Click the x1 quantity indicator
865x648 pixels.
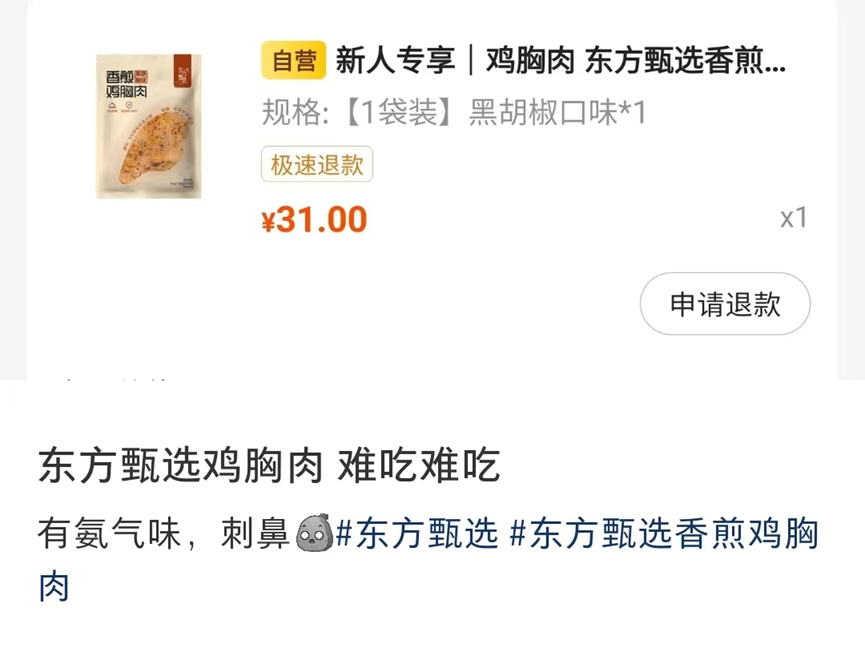[x=794, y=218]
